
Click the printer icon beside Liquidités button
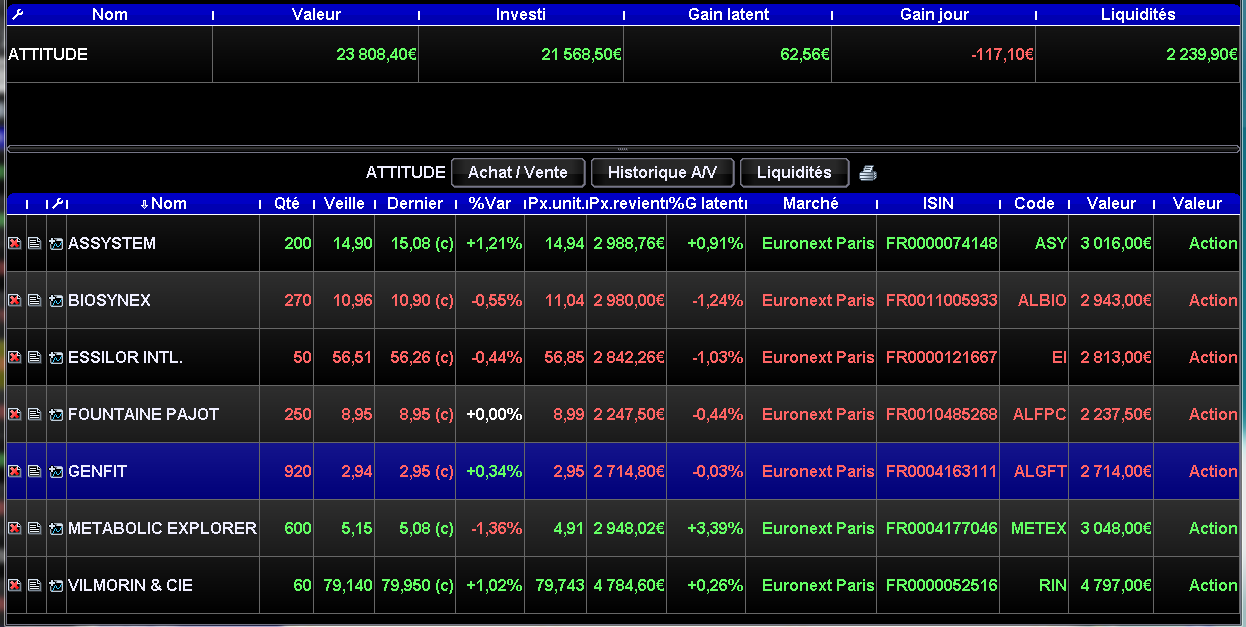tap(868, 173)
